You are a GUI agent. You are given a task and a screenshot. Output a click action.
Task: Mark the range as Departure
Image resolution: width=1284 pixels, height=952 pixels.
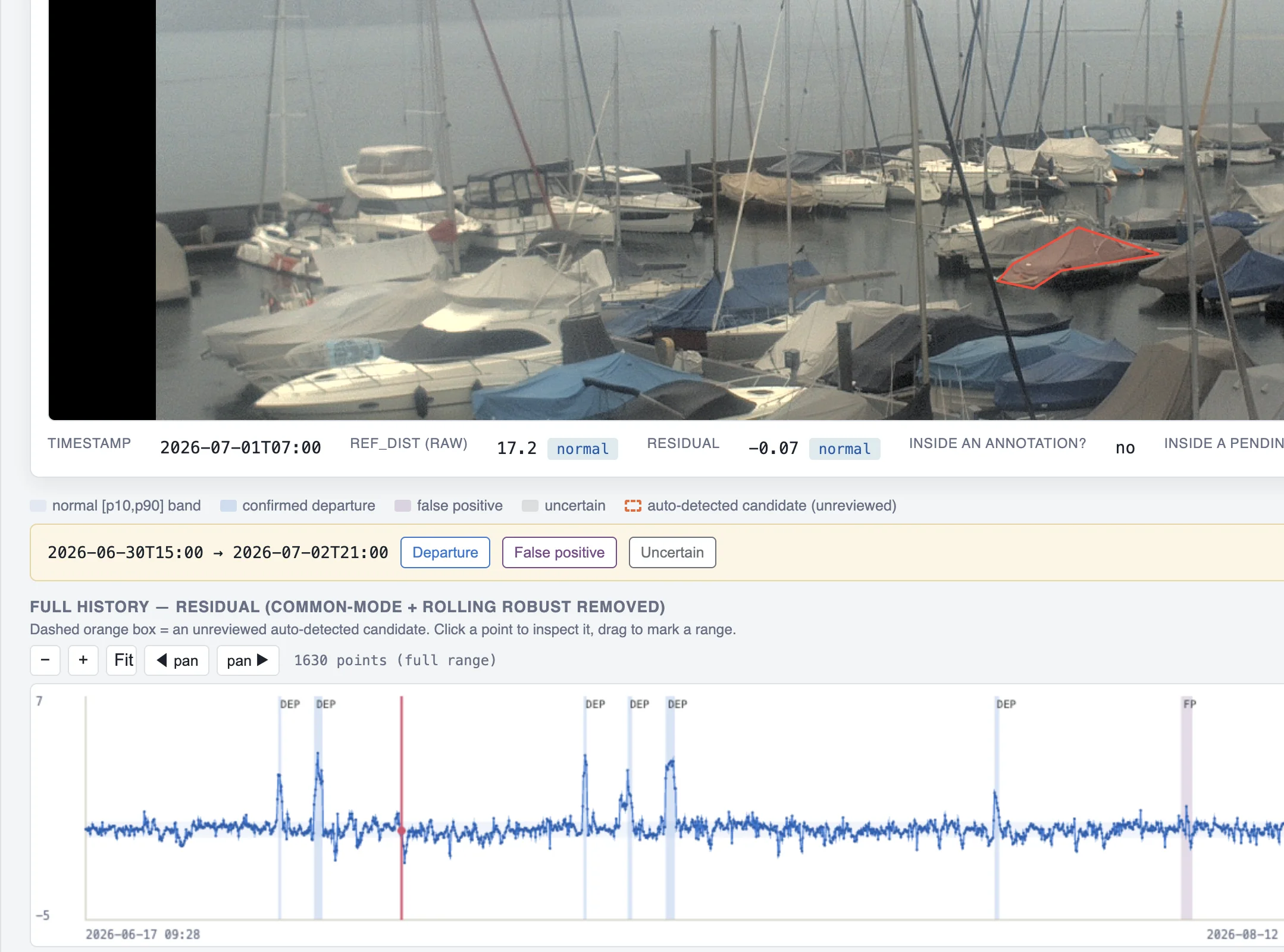coord(445,552)
